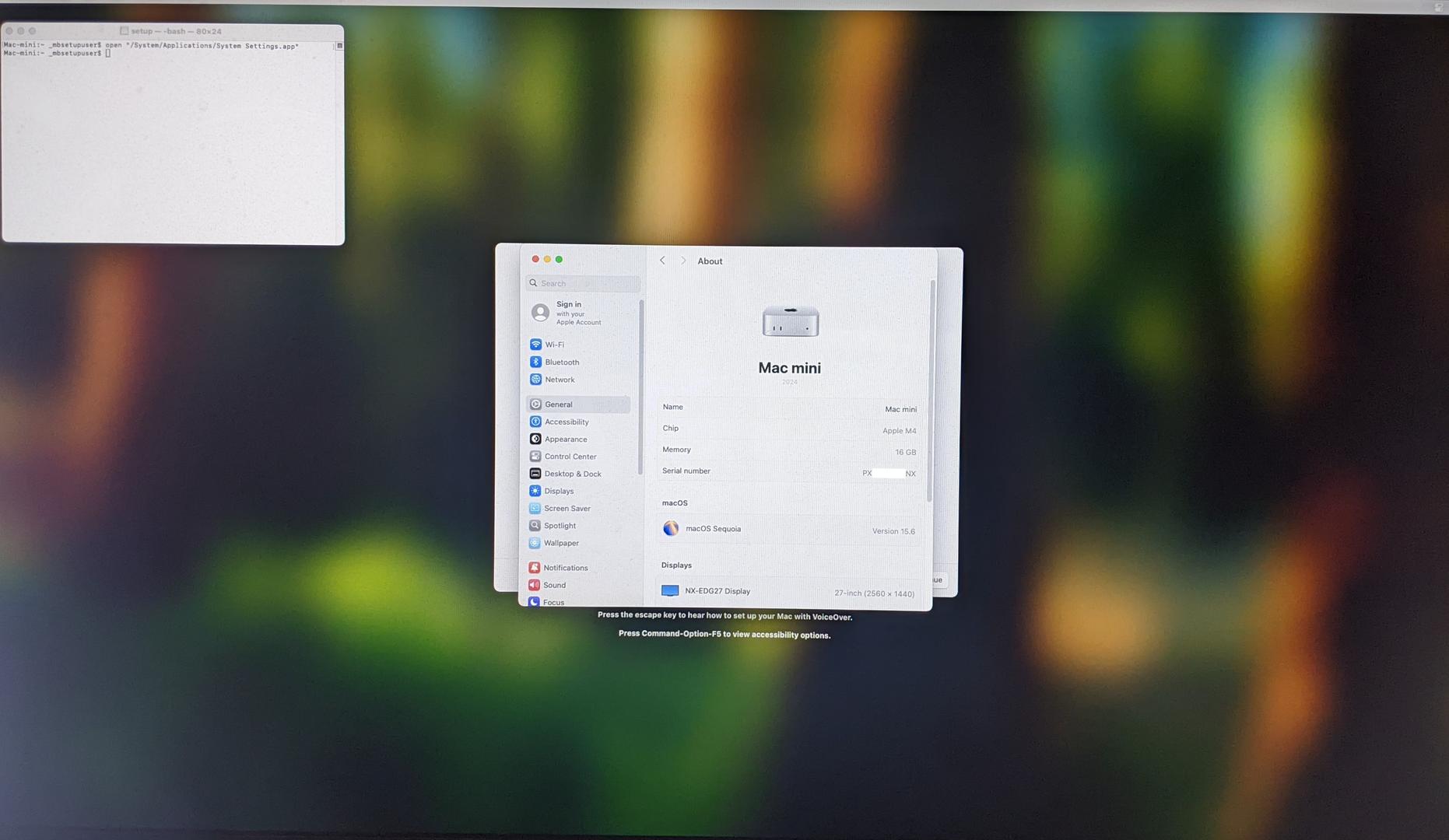Open the Wallpaper sidebar icon
The width and height of the screenshot is (1449, 840).
point(535,543)
